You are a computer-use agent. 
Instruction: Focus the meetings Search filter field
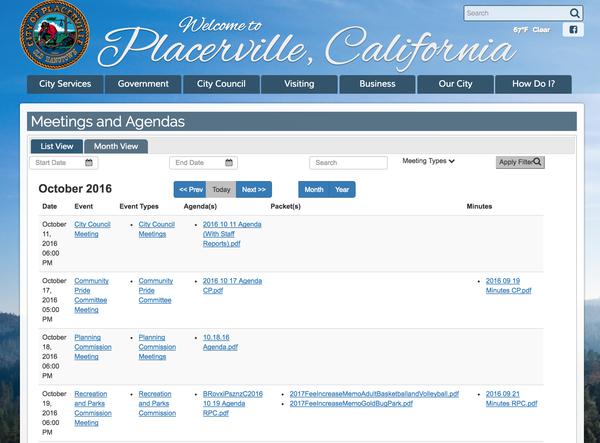pos(348,163)
